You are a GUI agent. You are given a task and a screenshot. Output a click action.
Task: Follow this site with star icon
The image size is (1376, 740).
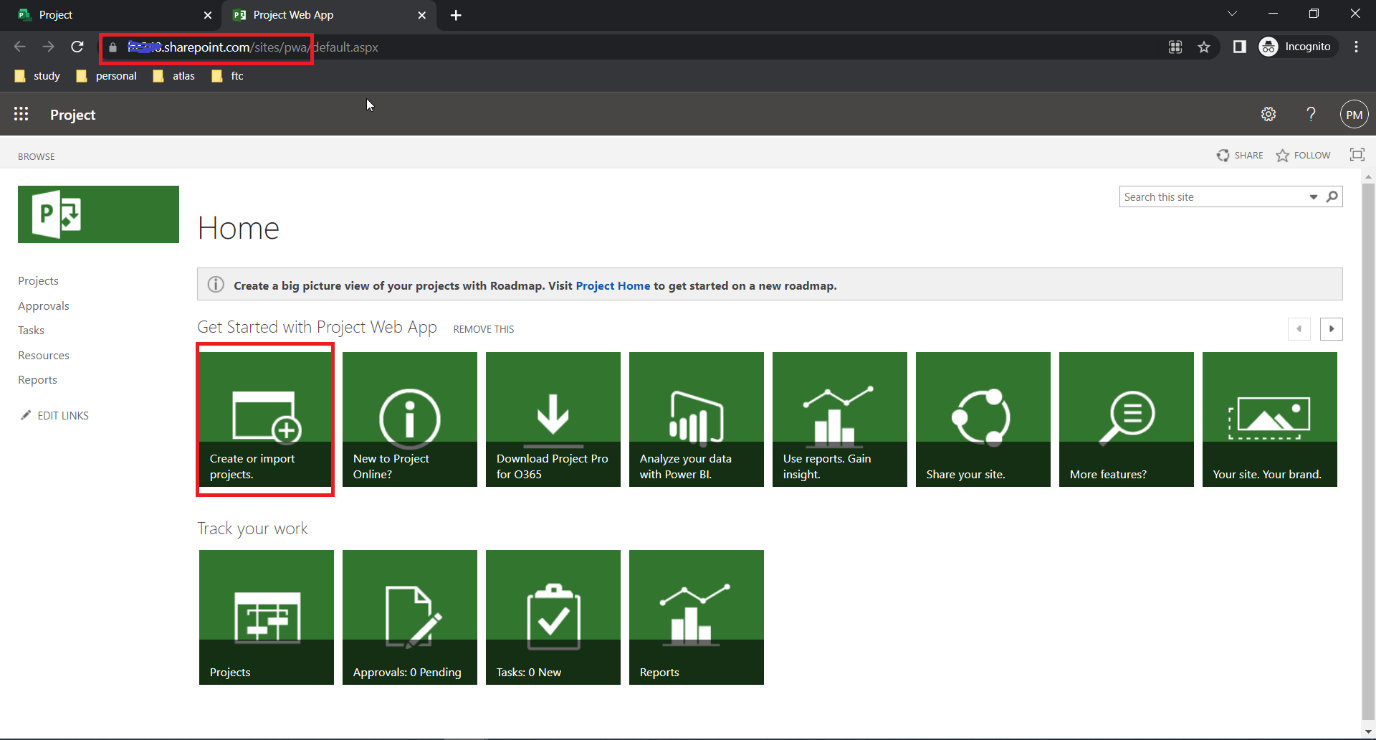click(1303, 155)
